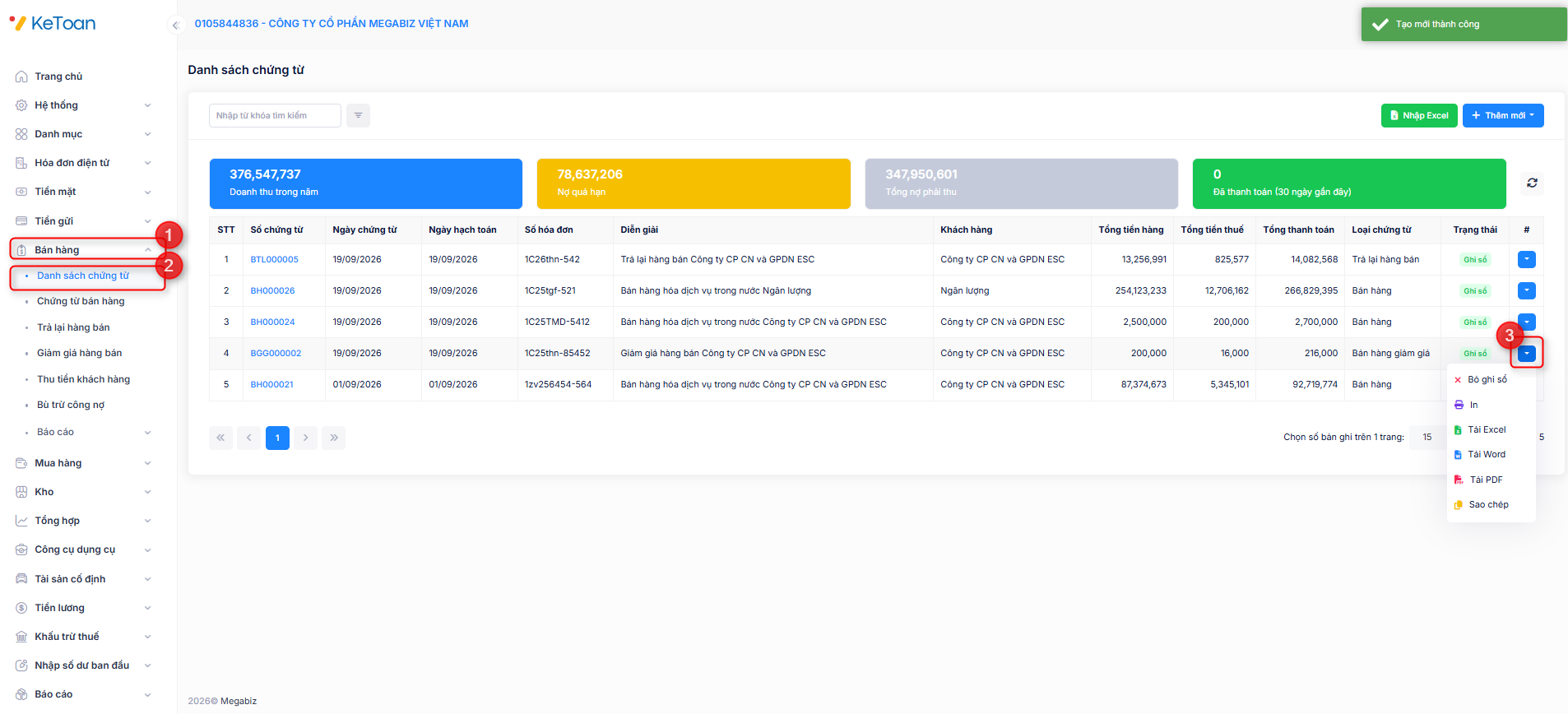
Task: Refresh the summary cards with the reload icon
Action: (x=1532, y=183)
